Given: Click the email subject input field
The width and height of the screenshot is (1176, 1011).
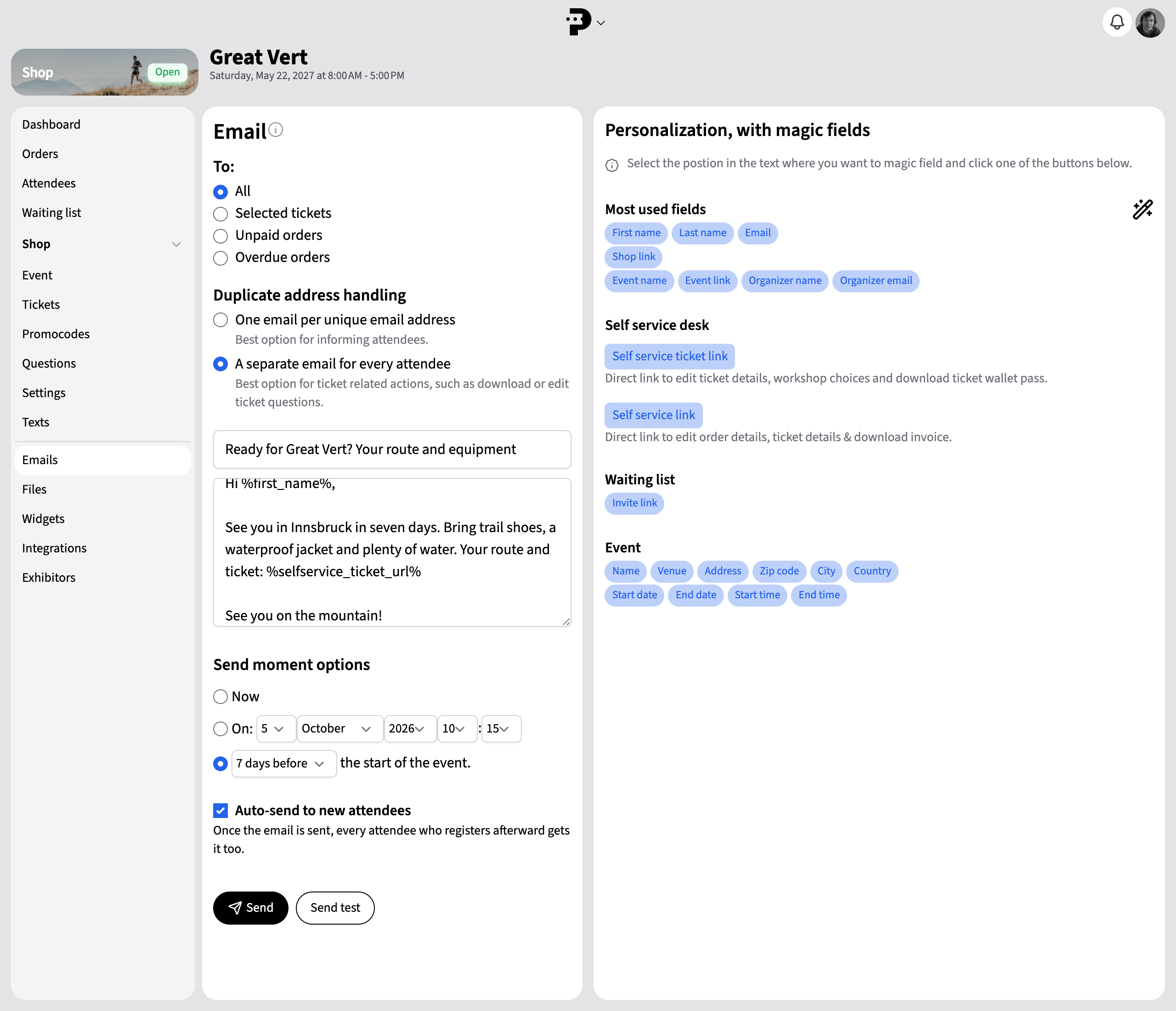Looking at the screenshot, I should [392, 449].
